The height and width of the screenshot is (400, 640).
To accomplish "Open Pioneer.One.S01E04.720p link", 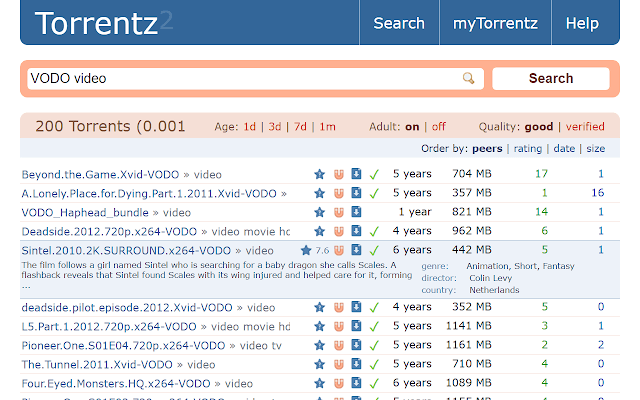I will (x=123, y=346).
